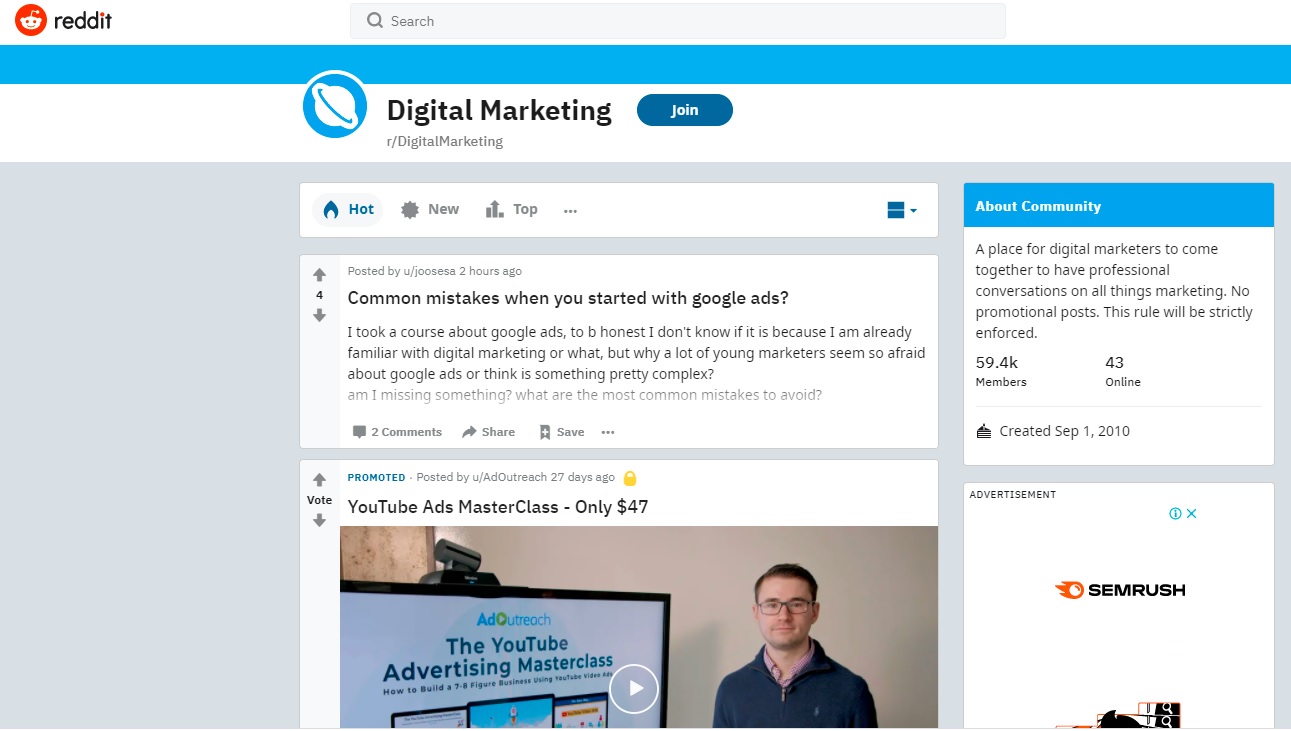Click the vote score 4

[319, 295]
